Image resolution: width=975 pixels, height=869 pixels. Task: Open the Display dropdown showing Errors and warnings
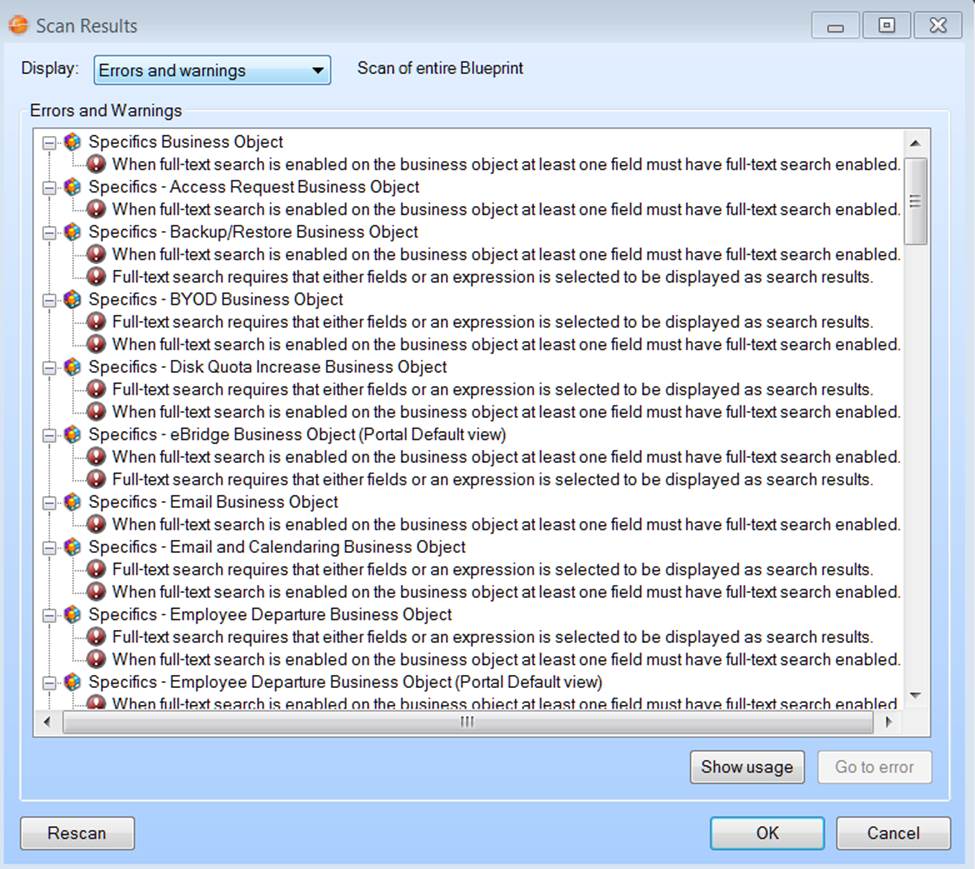[x=212, y=70]
